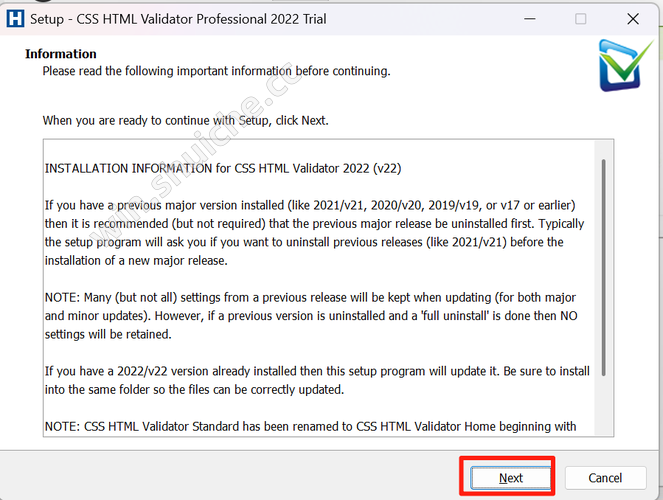663x500 pixels.
Task: Click the line 'installation of a new major release.'
Action: 136,260
